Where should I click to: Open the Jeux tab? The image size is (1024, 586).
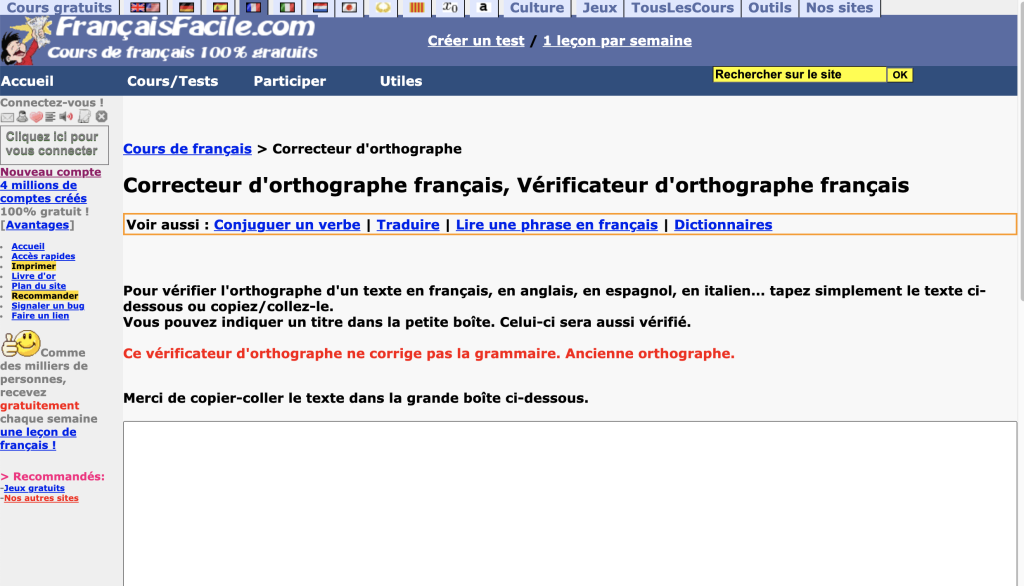pyautogui.click(x=600, y=8)
